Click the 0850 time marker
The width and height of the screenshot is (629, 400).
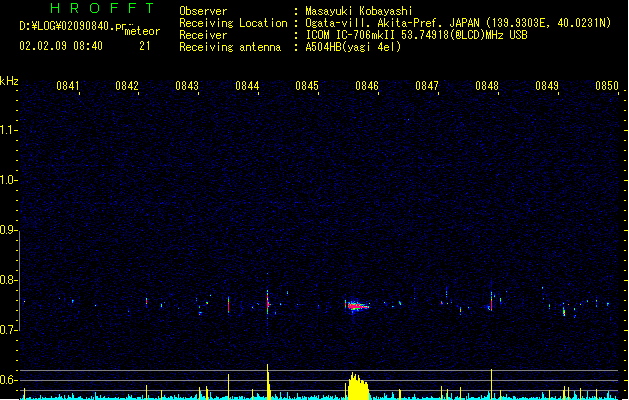coord(607,86)
